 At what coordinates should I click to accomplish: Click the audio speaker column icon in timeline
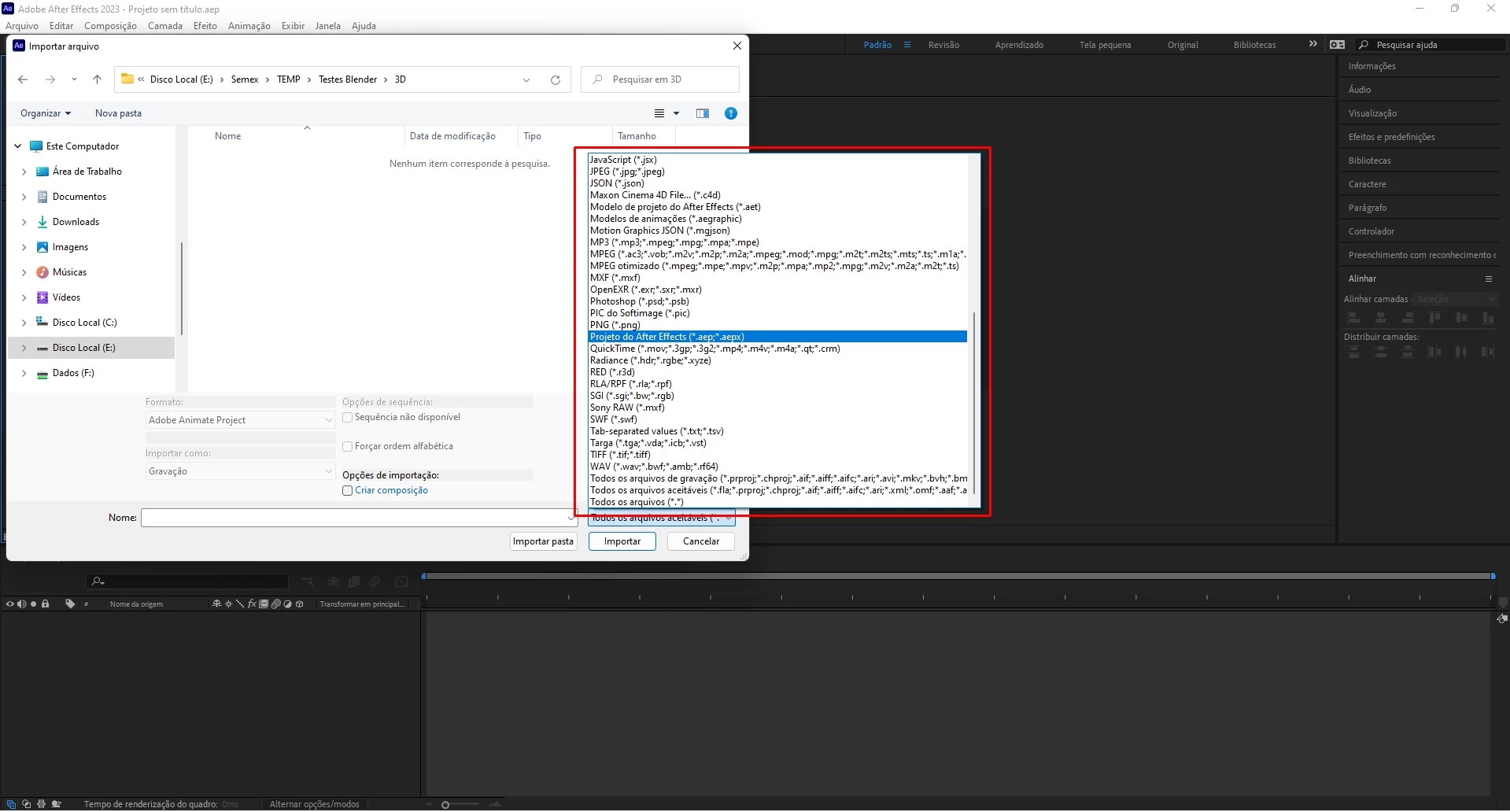[21, 604]
